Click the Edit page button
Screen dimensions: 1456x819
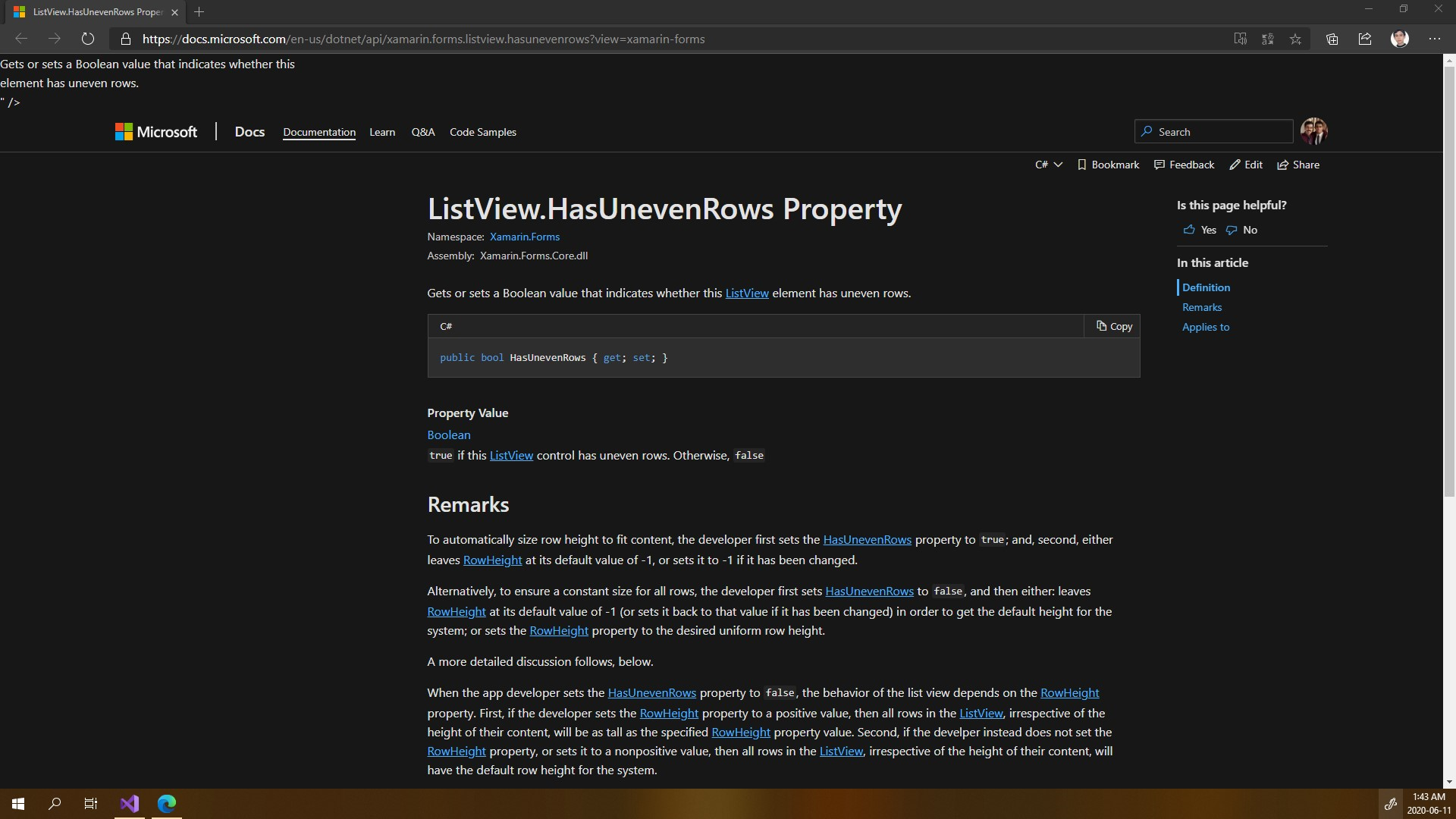tap(1246, 165)
